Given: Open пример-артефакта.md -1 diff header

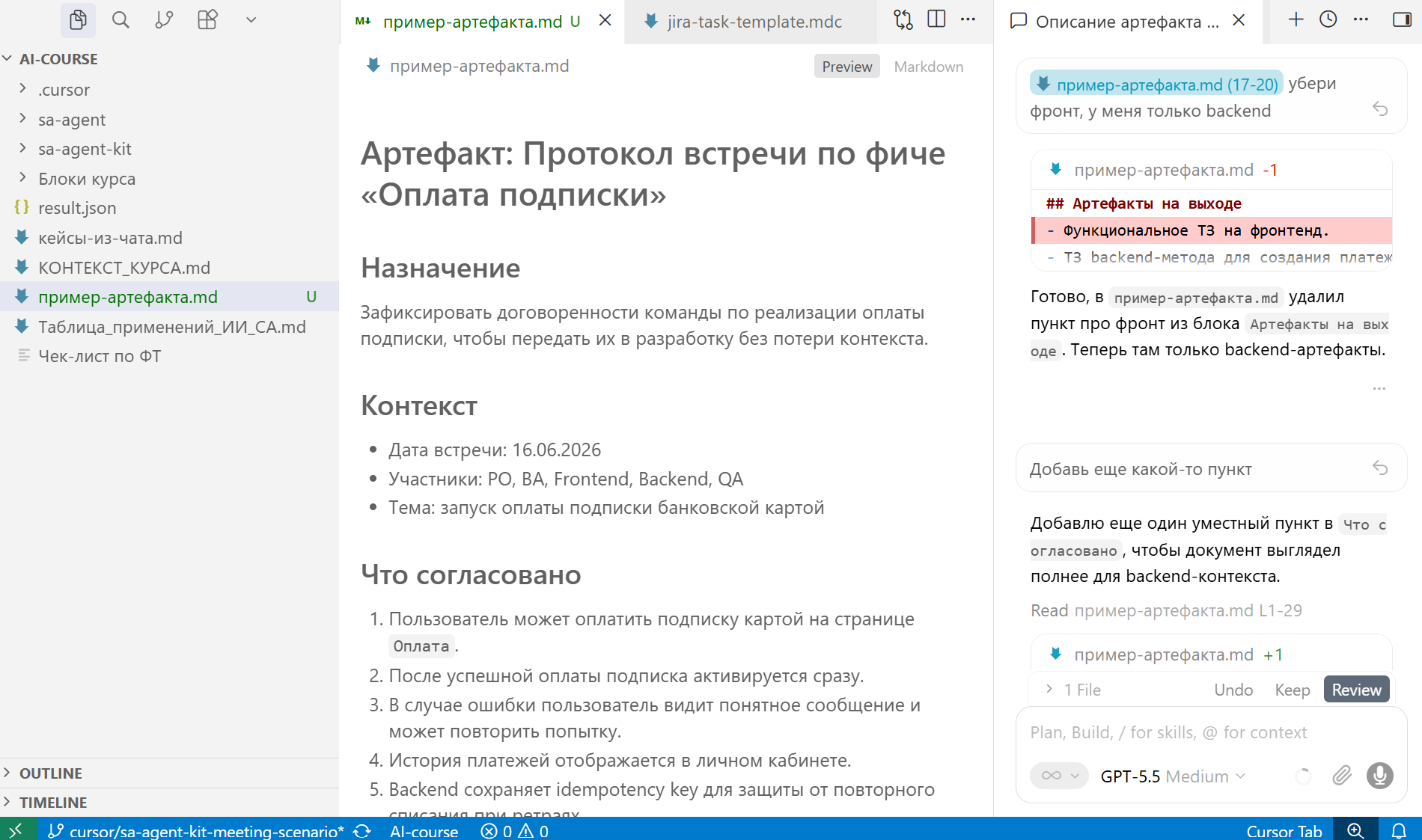Looking at the screenshot, I should (x=1211, y=171).
